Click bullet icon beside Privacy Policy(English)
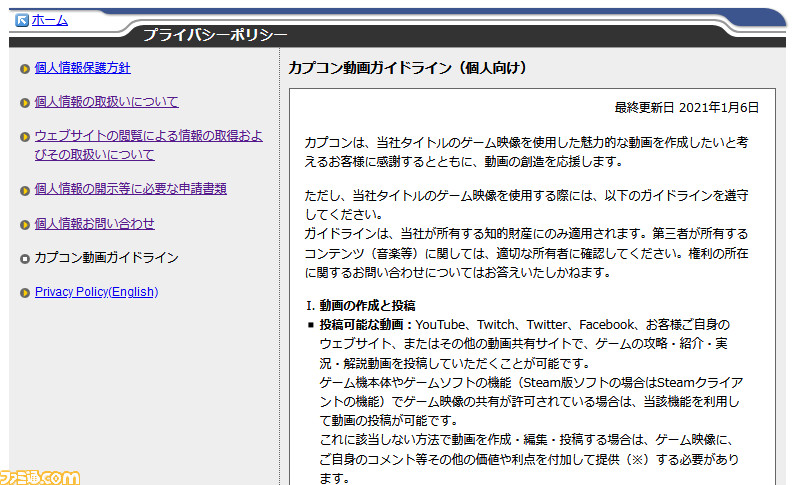Viewport: 798px width, 485px height. coord(24,293)
